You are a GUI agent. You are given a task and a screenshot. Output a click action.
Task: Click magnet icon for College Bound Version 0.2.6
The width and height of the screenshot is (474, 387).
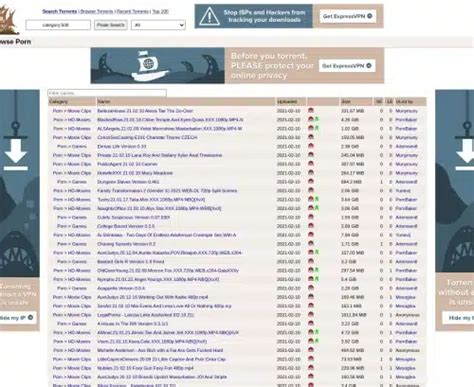pyautogui.click(x=311, y=226)
